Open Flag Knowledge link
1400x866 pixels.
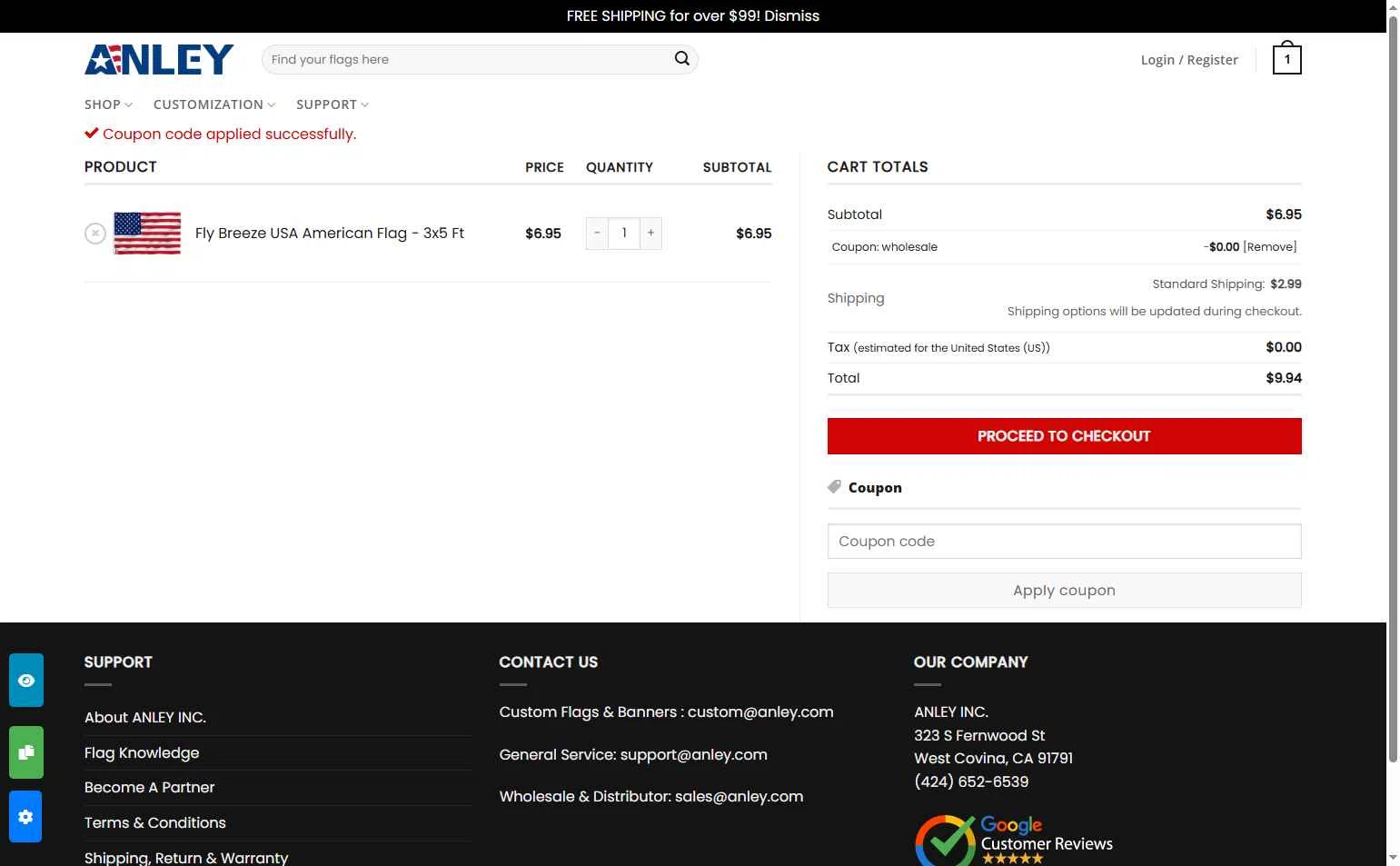pos(142,753)
